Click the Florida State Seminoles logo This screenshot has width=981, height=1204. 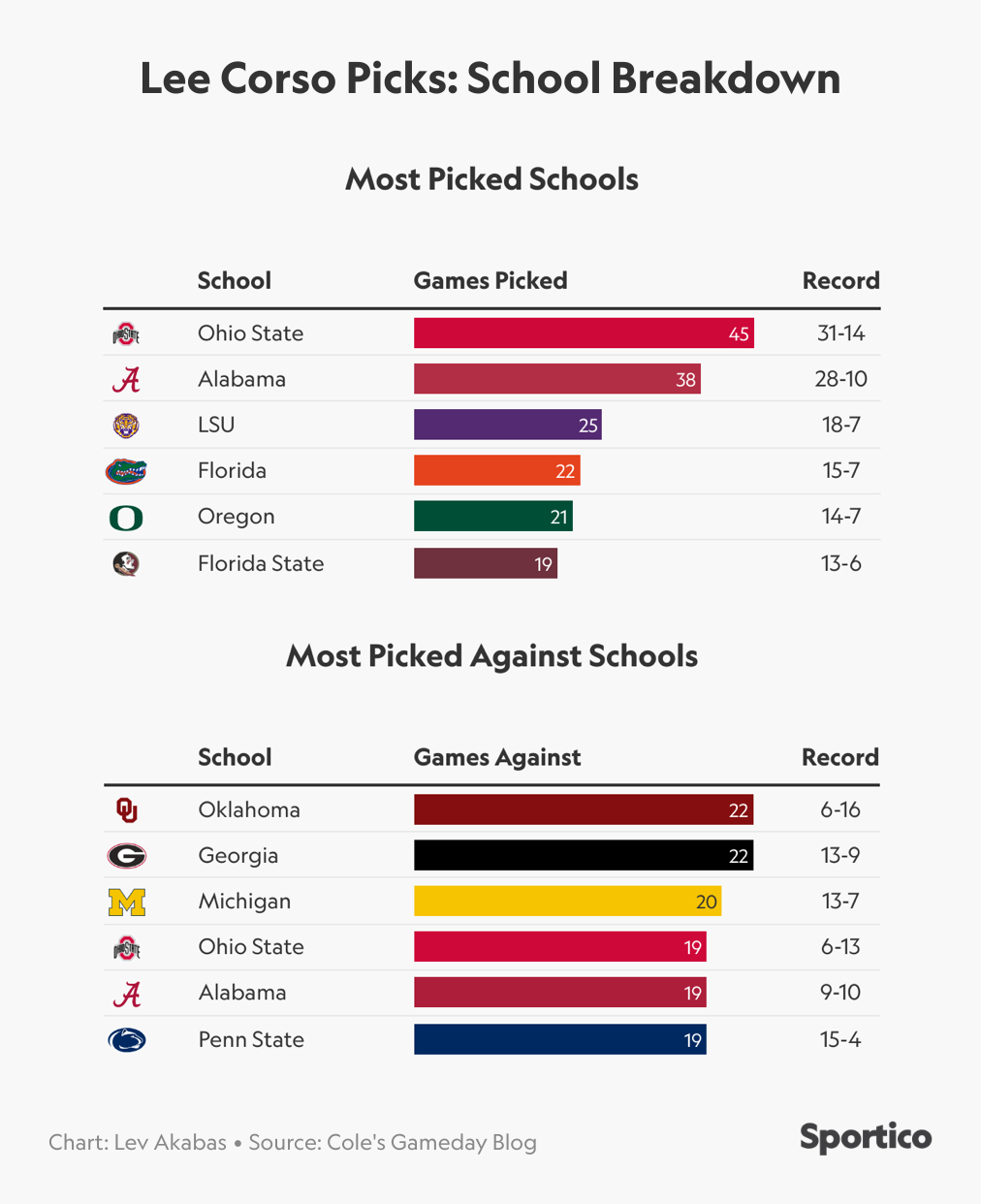[126, 563]
